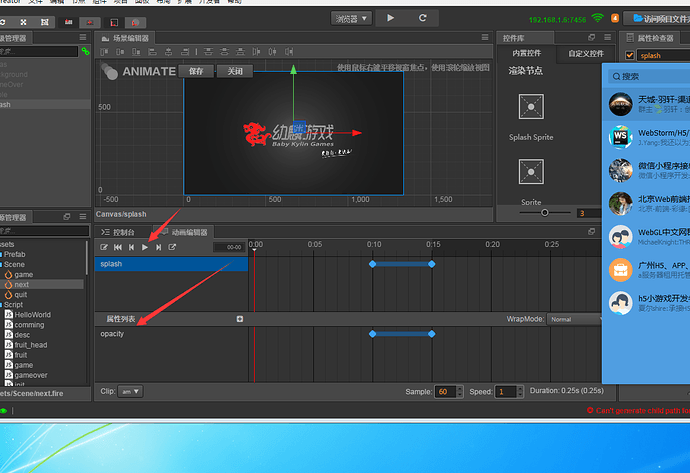Toggle the second gizmo position mode button

pyautogui.click(x=90, y=22)
